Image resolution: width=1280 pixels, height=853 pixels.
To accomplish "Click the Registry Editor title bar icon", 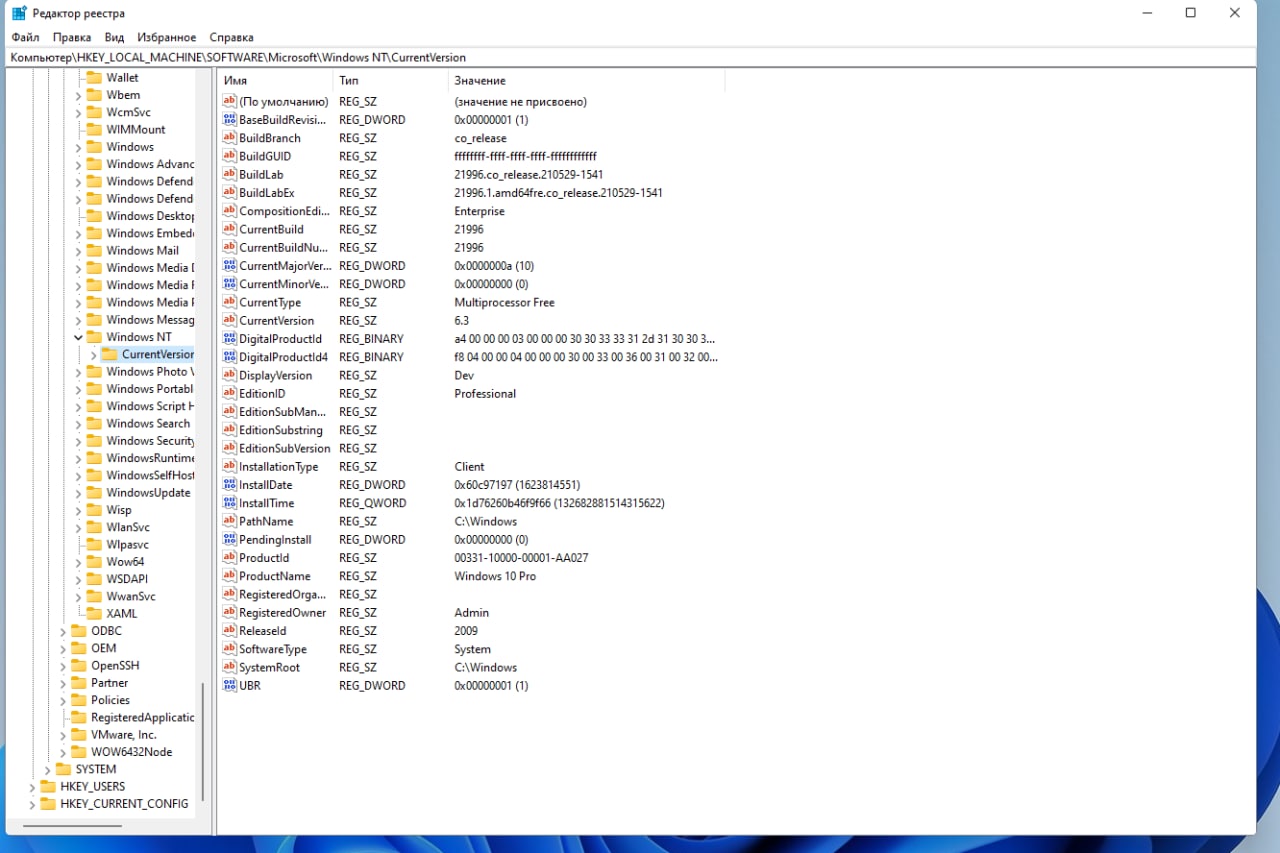I will [19, 13].
